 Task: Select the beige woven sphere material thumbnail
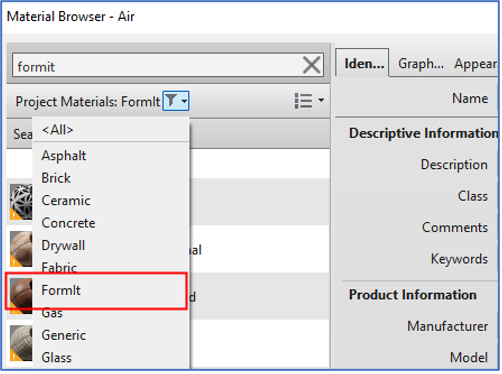pyautogui.click(x=21, y=343)
